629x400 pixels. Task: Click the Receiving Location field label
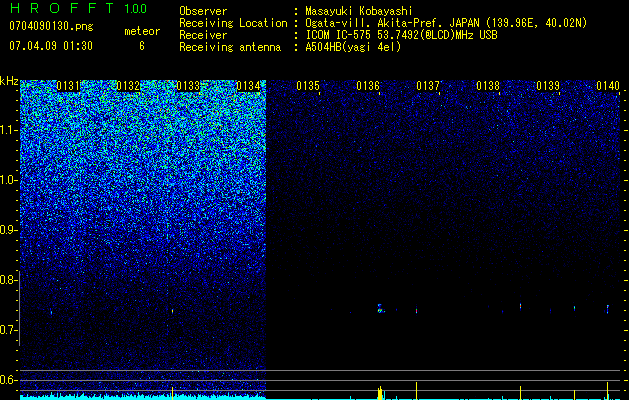[233, 23]
